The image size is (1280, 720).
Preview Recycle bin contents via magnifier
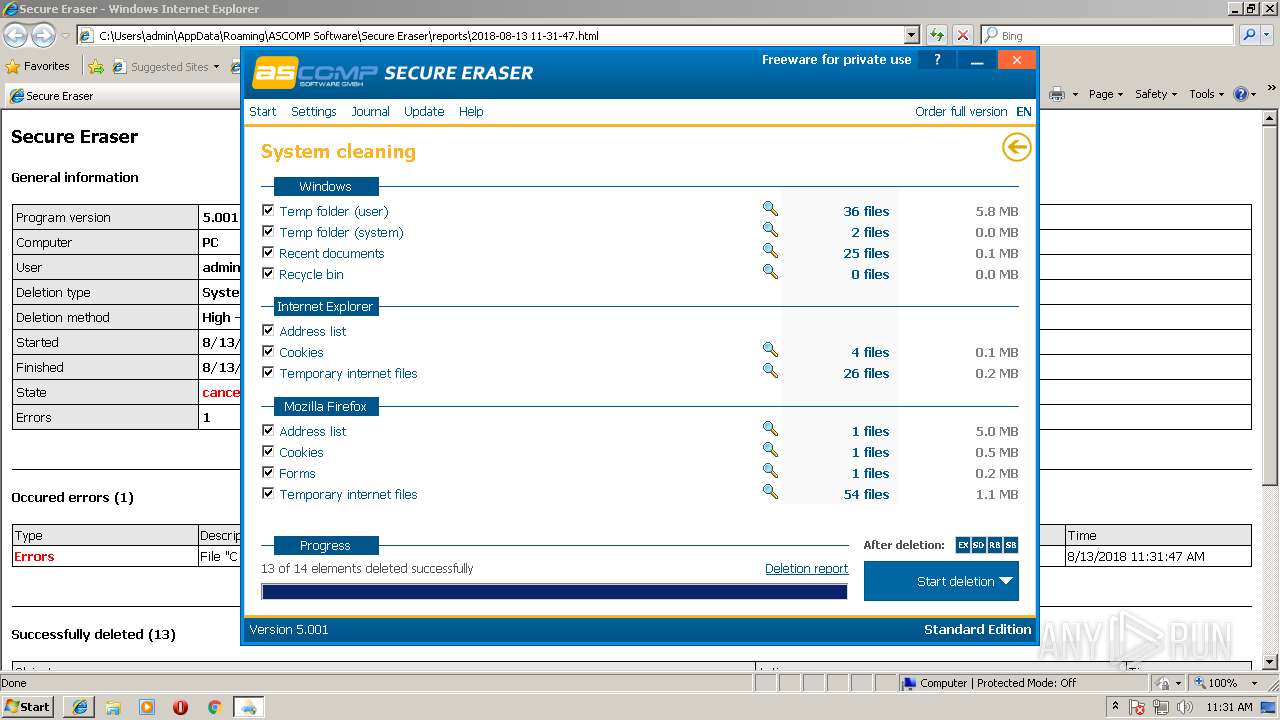(770, 272)
